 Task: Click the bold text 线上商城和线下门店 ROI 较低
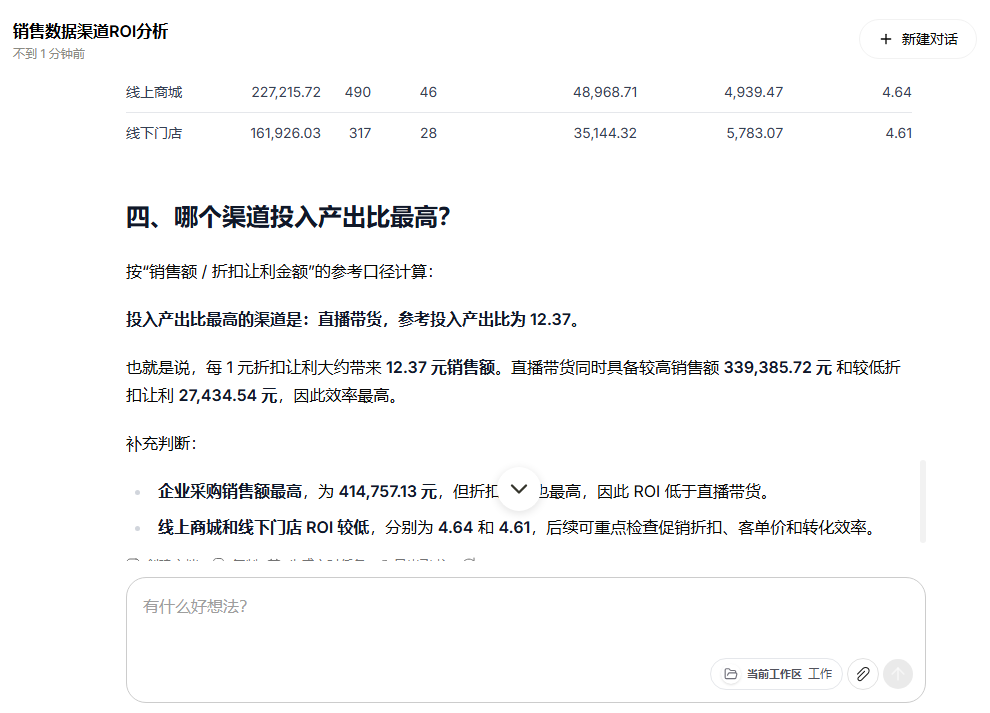pyautogui.click(x=263, y=527)
